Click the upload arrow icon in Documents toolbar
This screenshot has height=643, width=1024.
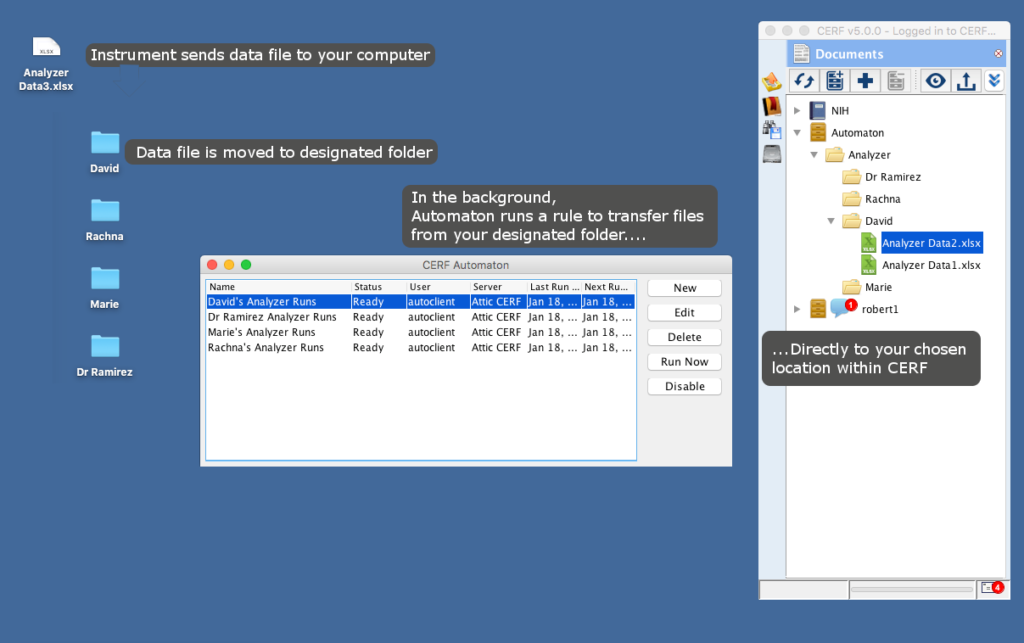(966, 81)
